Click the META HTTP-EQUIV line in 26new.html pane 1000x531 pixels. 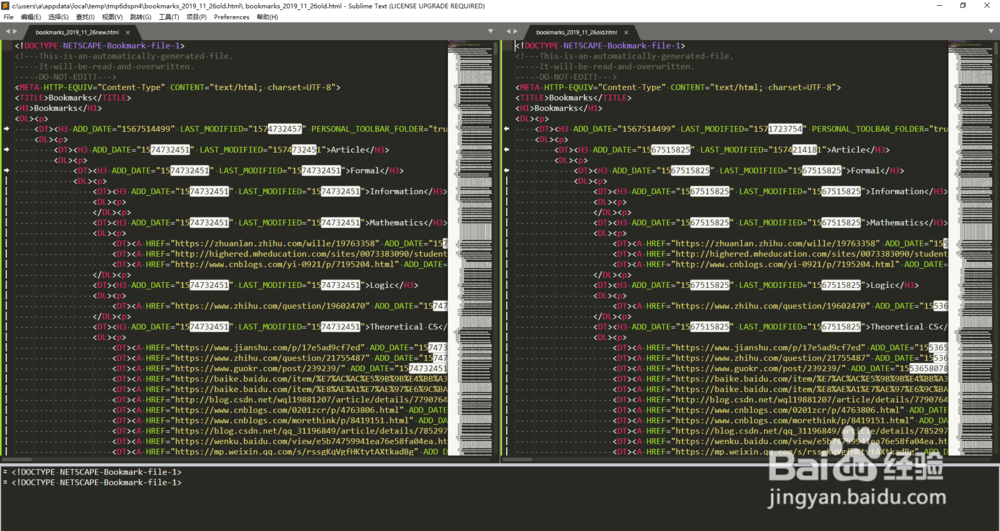click(178, 87)
